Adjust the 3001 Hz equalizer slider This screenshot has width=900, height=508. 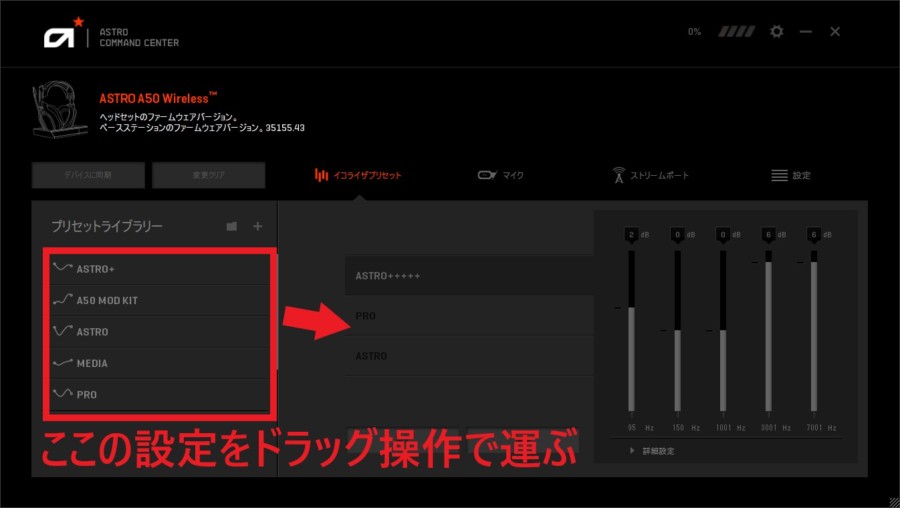pos(768,331)
